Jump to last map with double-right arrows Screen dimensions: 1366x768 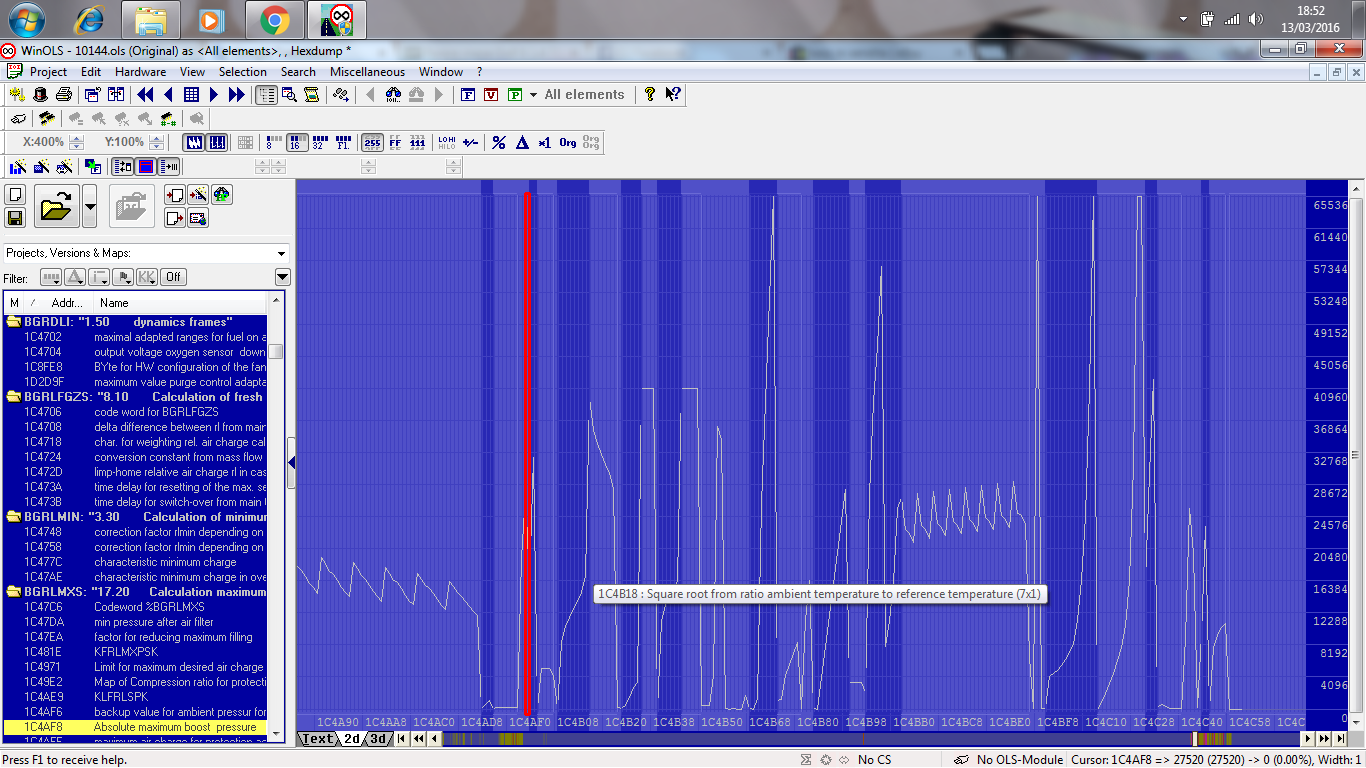coord(237,94)
